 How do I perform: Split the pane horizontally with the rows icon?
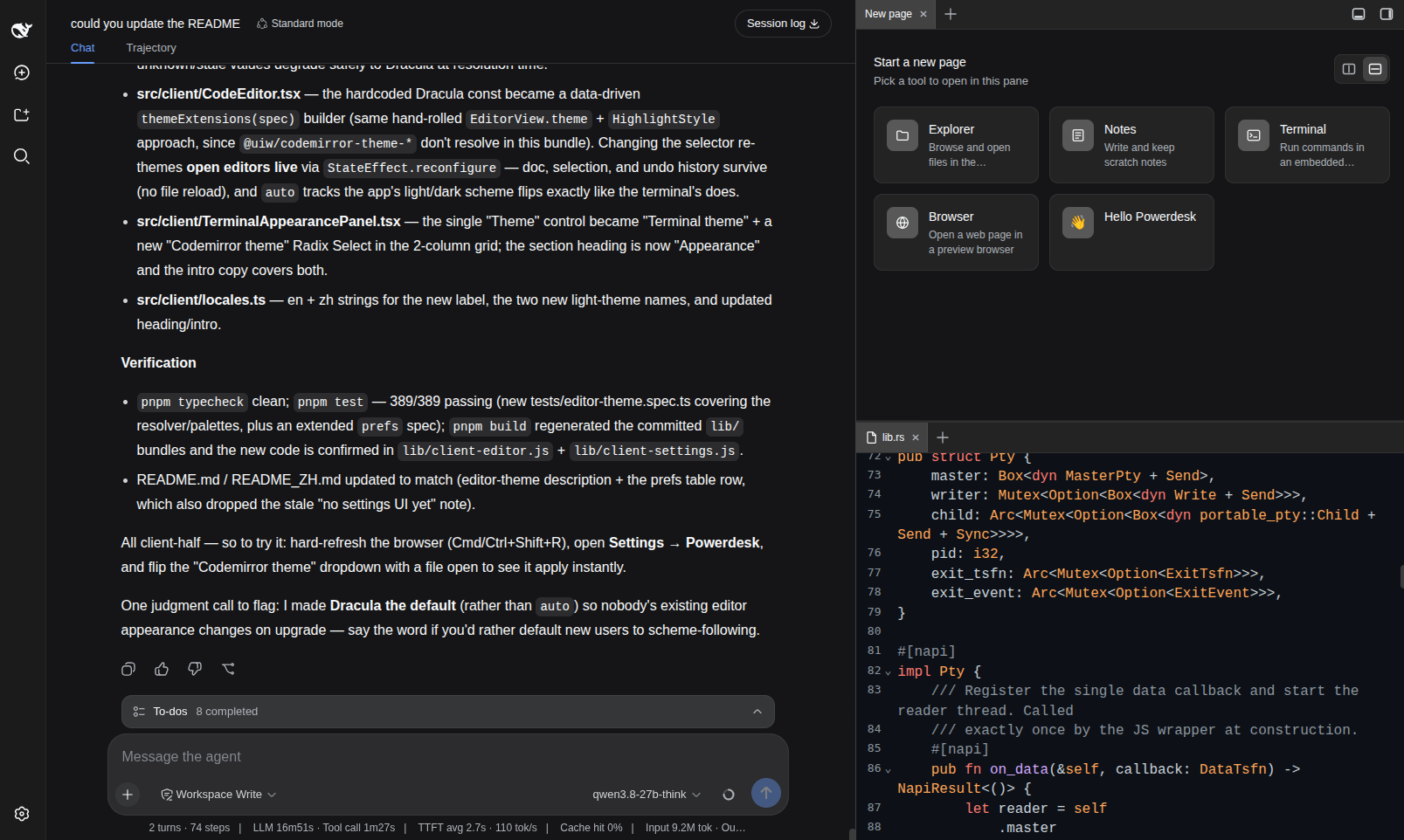1375,69
